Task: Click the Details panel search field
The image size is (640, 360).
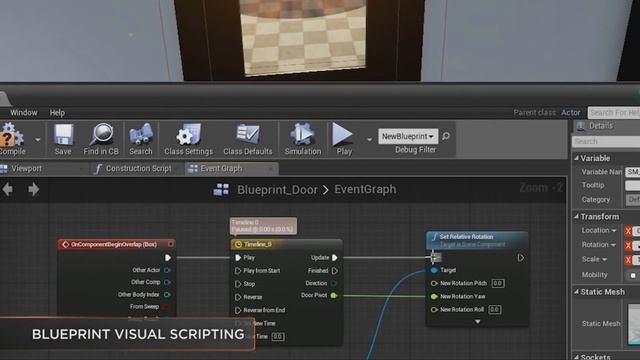Action: tap(606, 141)
